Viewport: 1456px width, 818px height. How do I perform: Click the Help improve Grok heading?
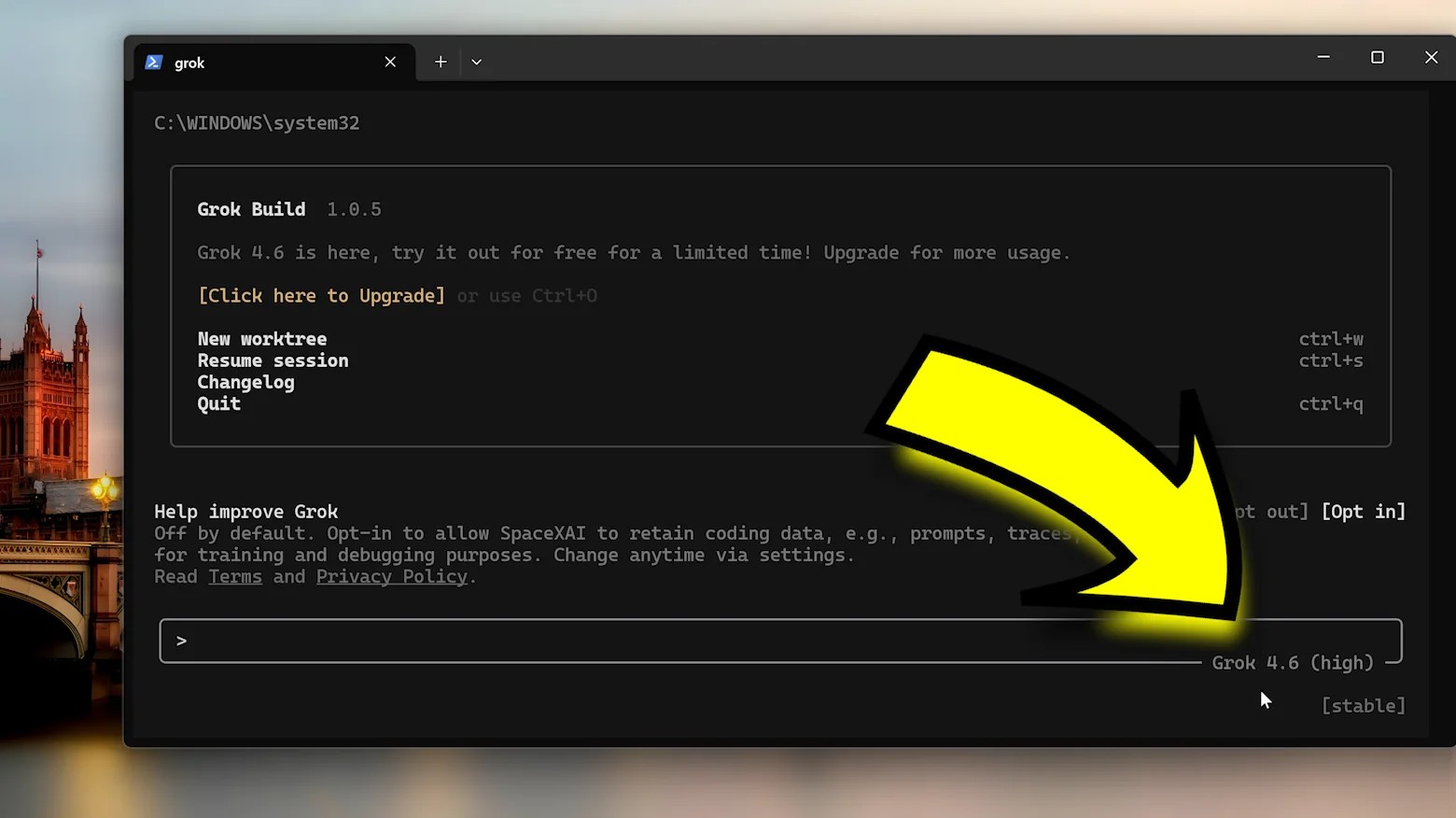[x=245, y=512]
